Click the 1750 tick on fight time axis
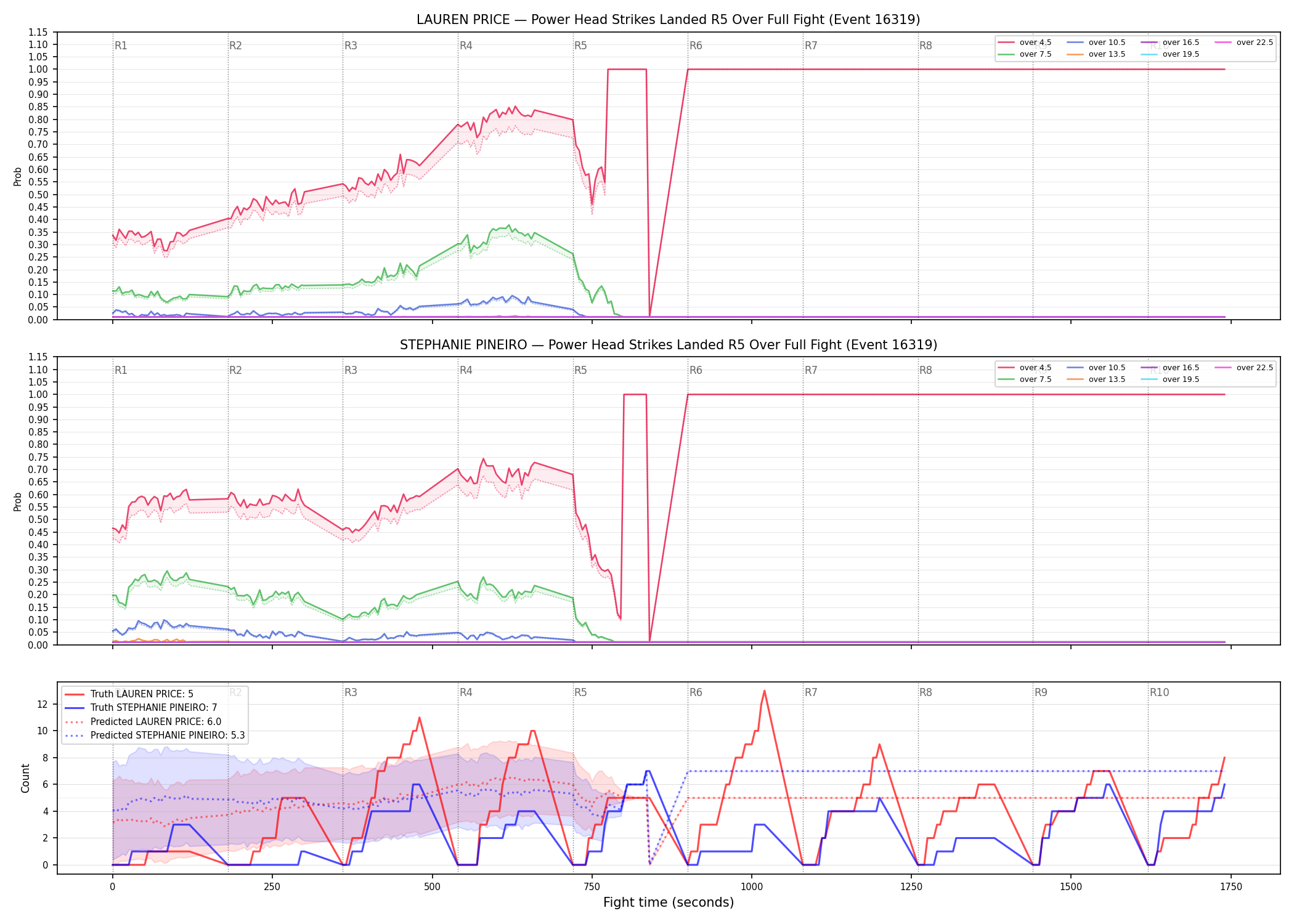 coord(1231,887)
